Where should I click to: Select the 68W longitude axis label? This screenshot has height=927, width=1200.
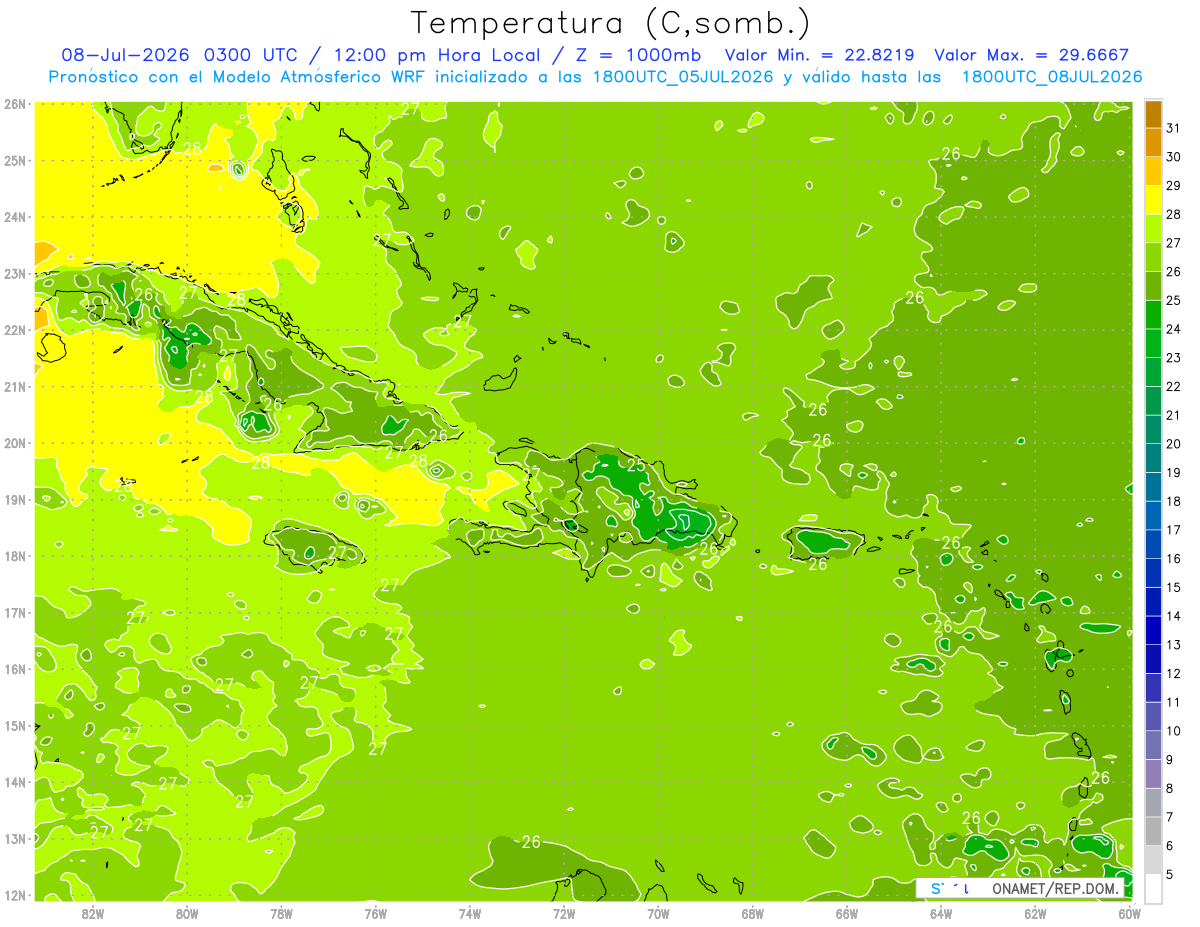coord(753,913)
